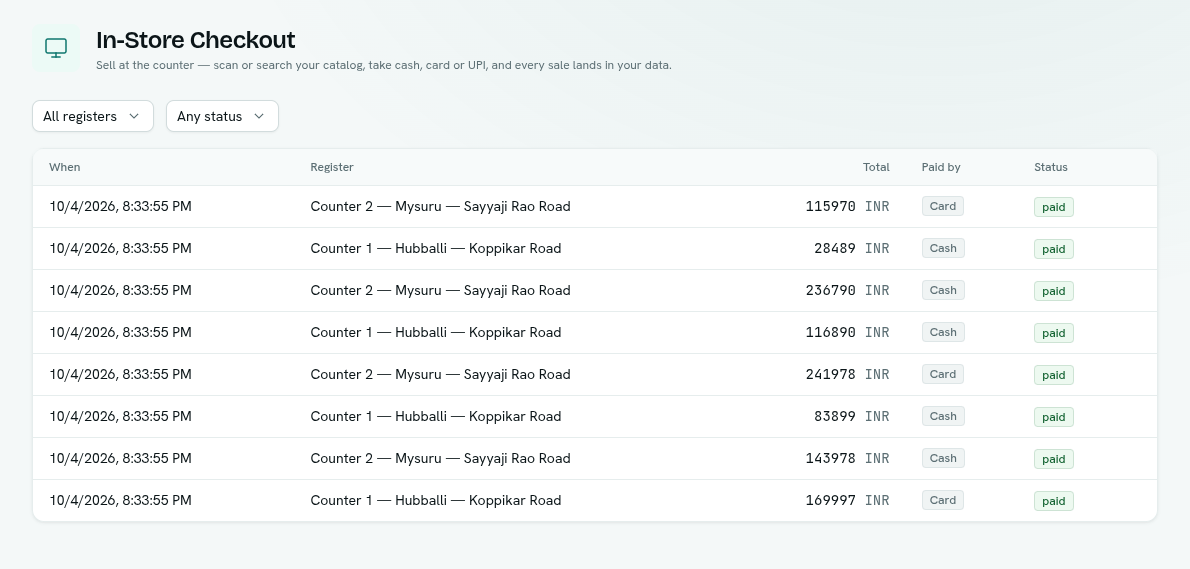
Task: Click Counter 1 Hubballi register in 169997 row
Action: click(436, 500)
